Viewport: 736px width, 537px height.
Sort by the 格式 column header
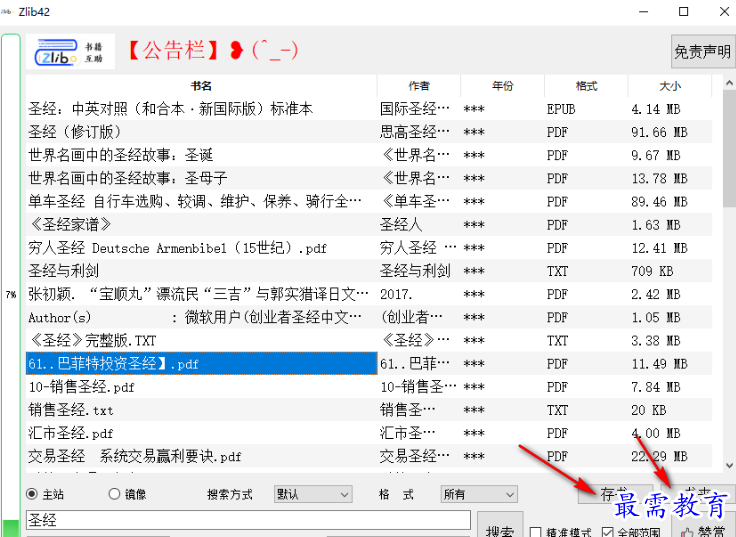586,86
